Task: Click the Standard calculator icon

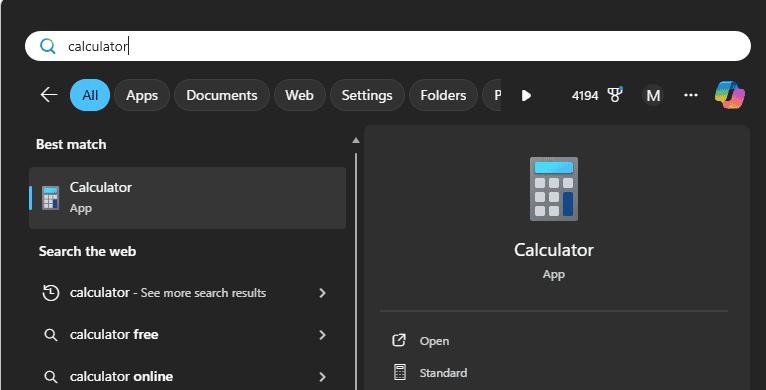Action: [400, 372]
